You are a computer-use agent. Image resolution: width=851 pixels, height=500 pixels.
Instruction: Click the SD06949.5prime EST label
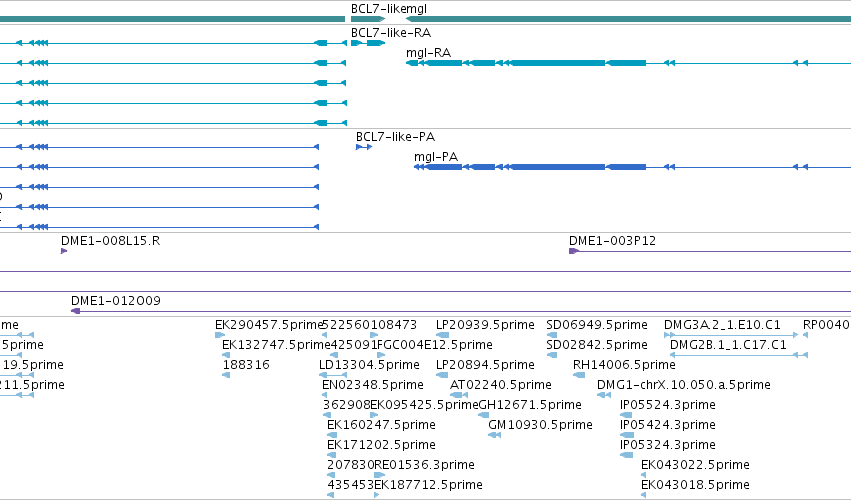pyautogui.click(x=596, y=325)
